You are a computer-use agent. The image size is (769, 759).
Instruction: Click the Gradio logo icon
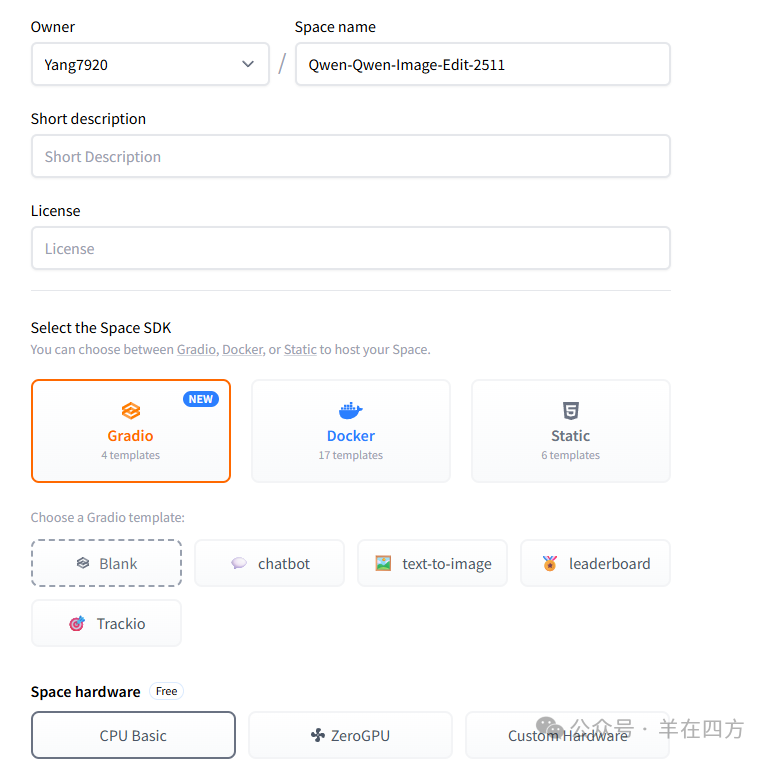click(x=131, y=411)
